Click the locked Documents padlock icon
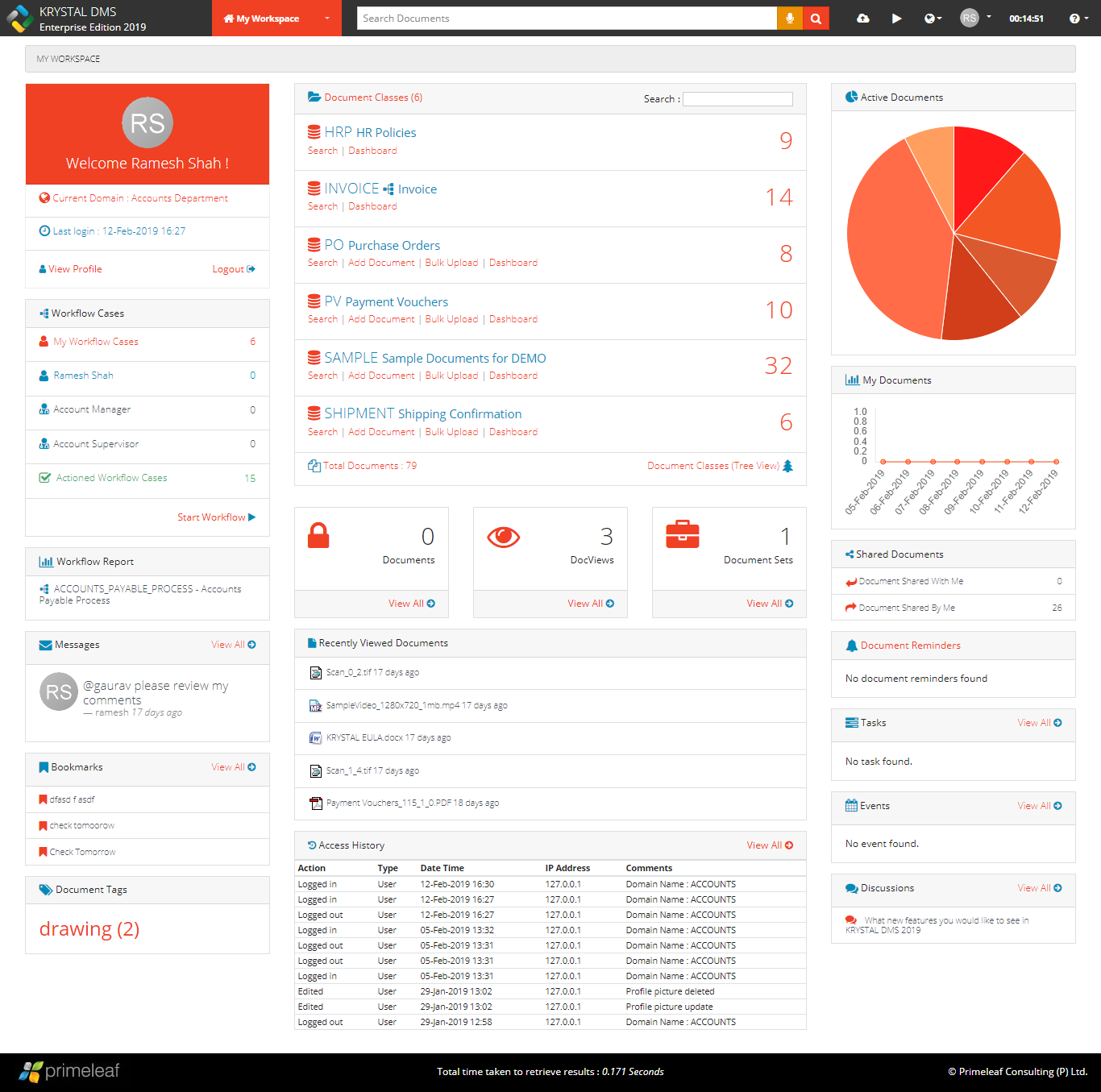1101x1092 pixels. coord(318,535)
